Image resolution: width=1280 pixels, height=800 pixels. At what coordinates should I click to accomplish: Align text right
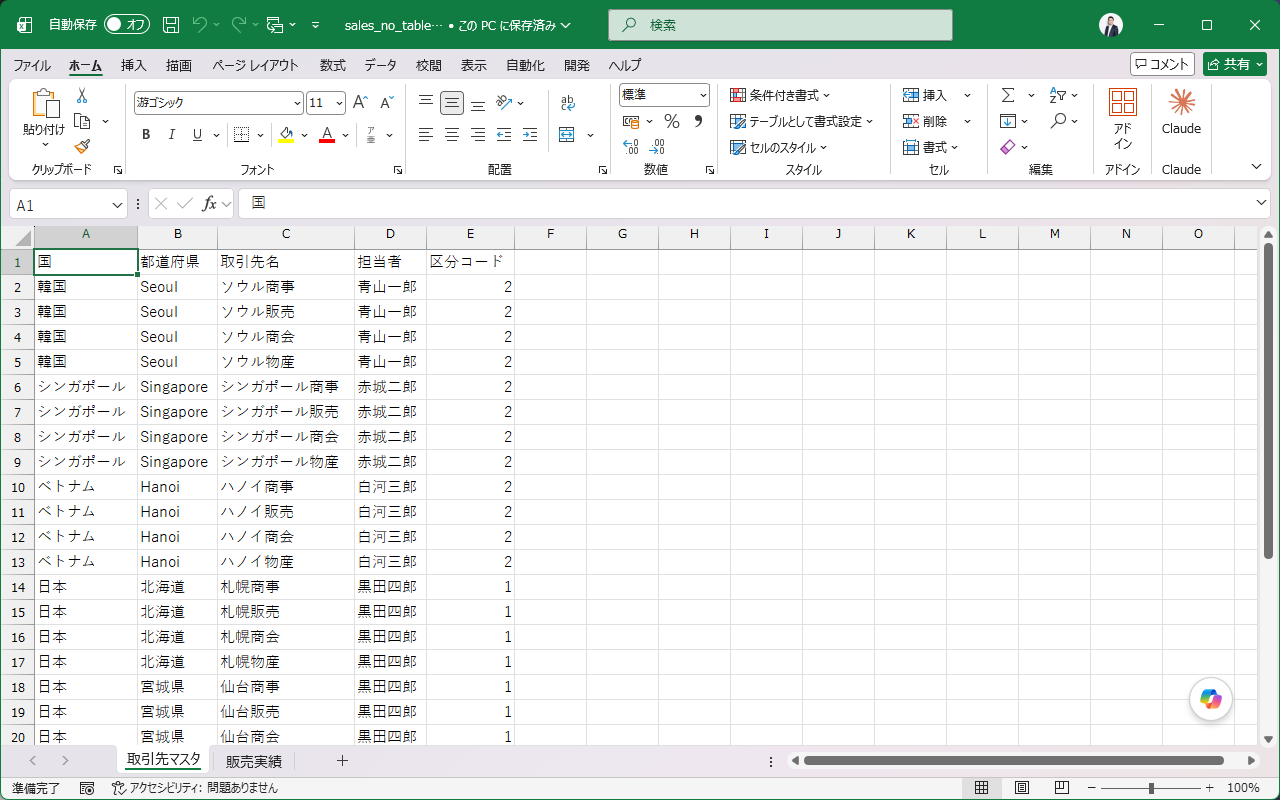[478, 134]
